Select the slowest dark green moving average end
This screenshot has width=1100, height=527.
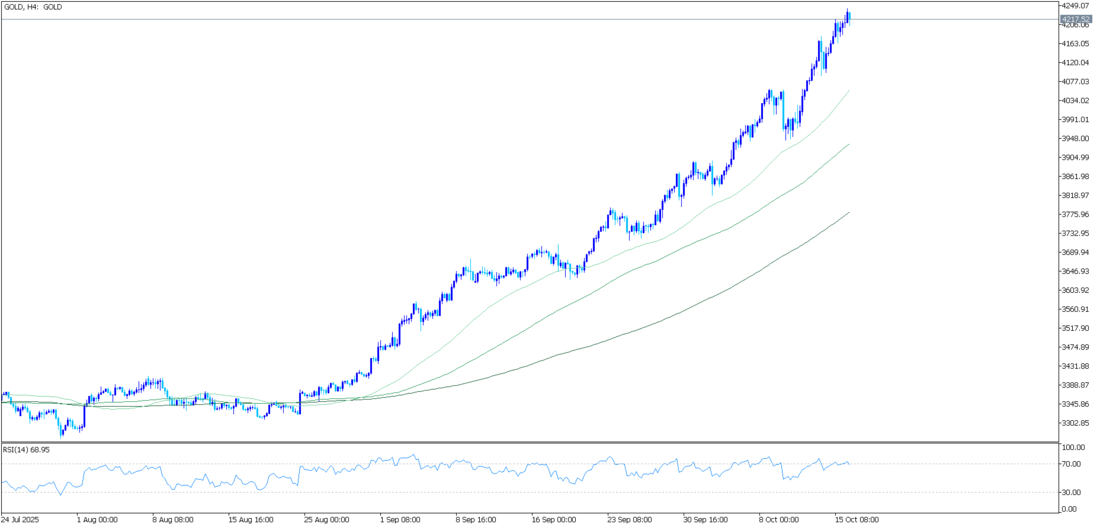[x=848, y=213]
